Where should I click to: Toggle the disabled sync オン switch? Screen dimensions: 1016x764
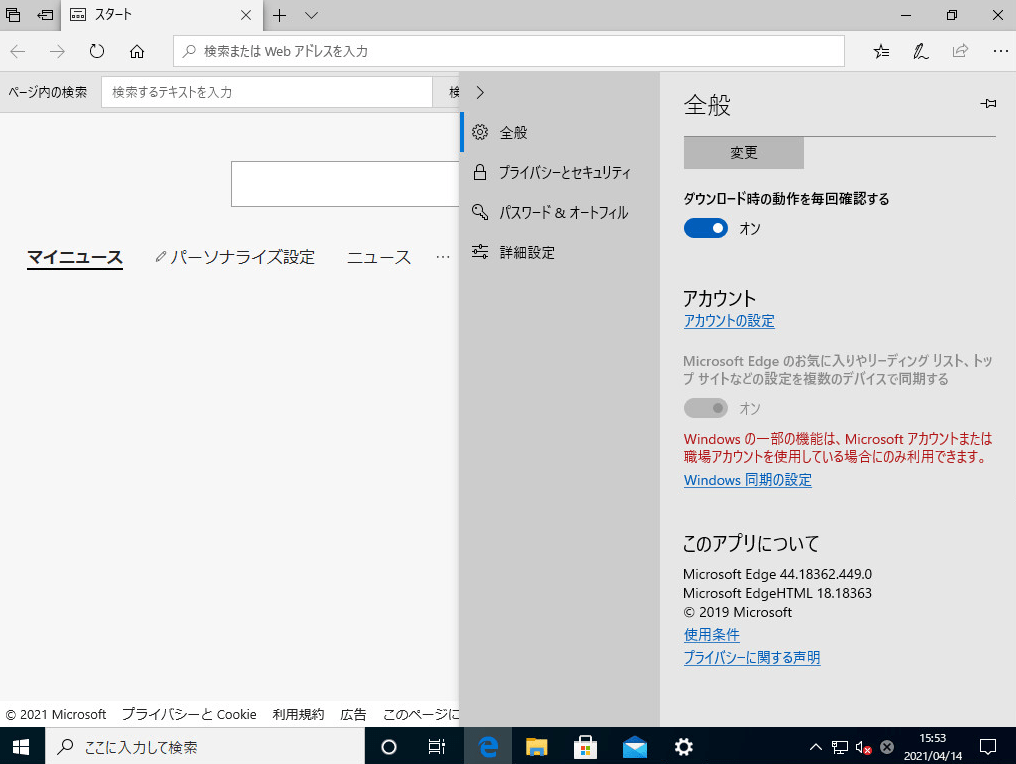pos(706,408)
